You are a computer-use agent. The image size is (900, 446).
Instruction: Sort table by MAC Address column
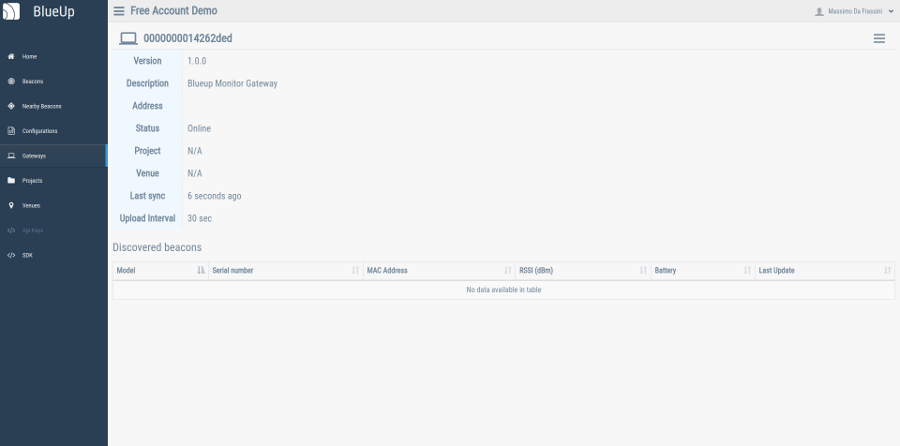point(439,270)
